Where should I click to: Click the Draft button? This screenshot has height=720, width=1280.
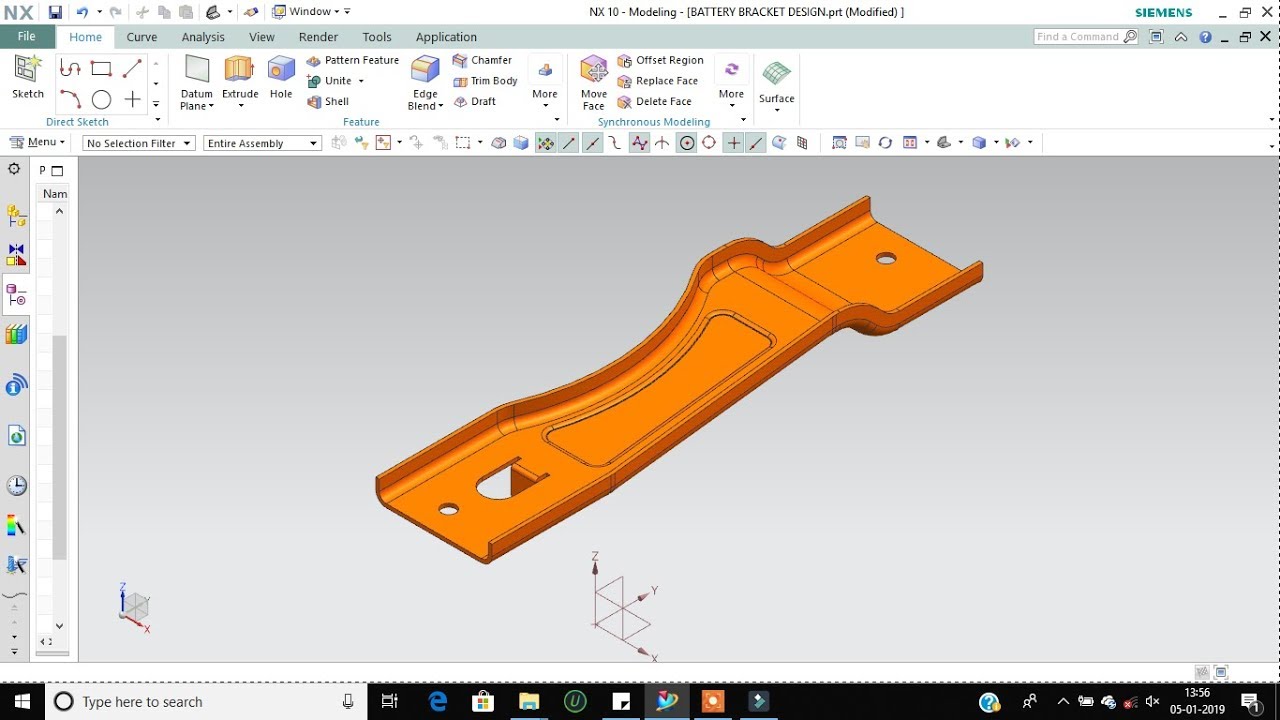[x=475, y=101]
